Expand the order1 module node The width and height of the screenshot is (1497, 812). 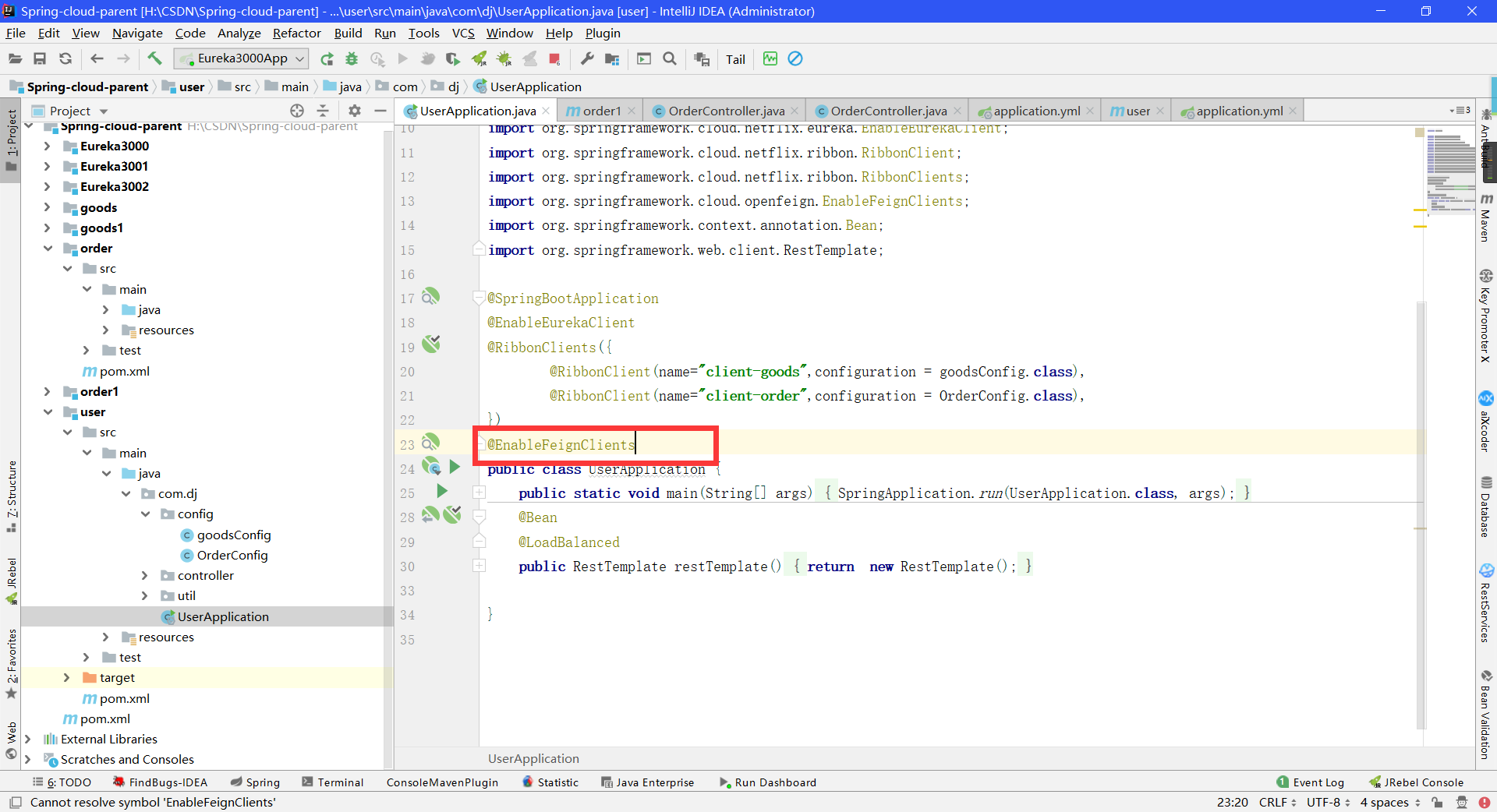[x=48, y=391]
